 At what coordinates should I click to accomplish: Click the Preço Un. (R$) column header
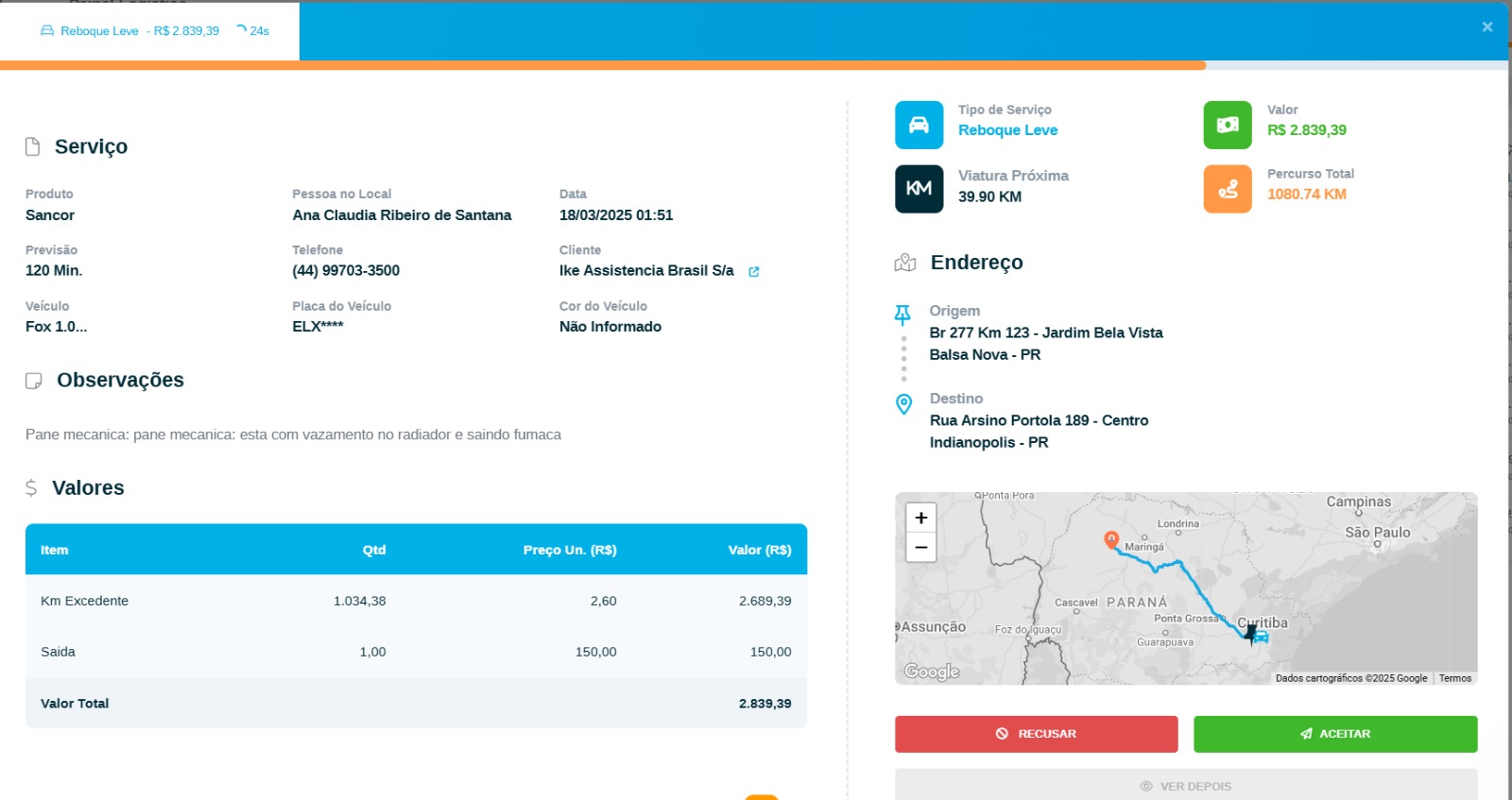[x=570, y=550]
